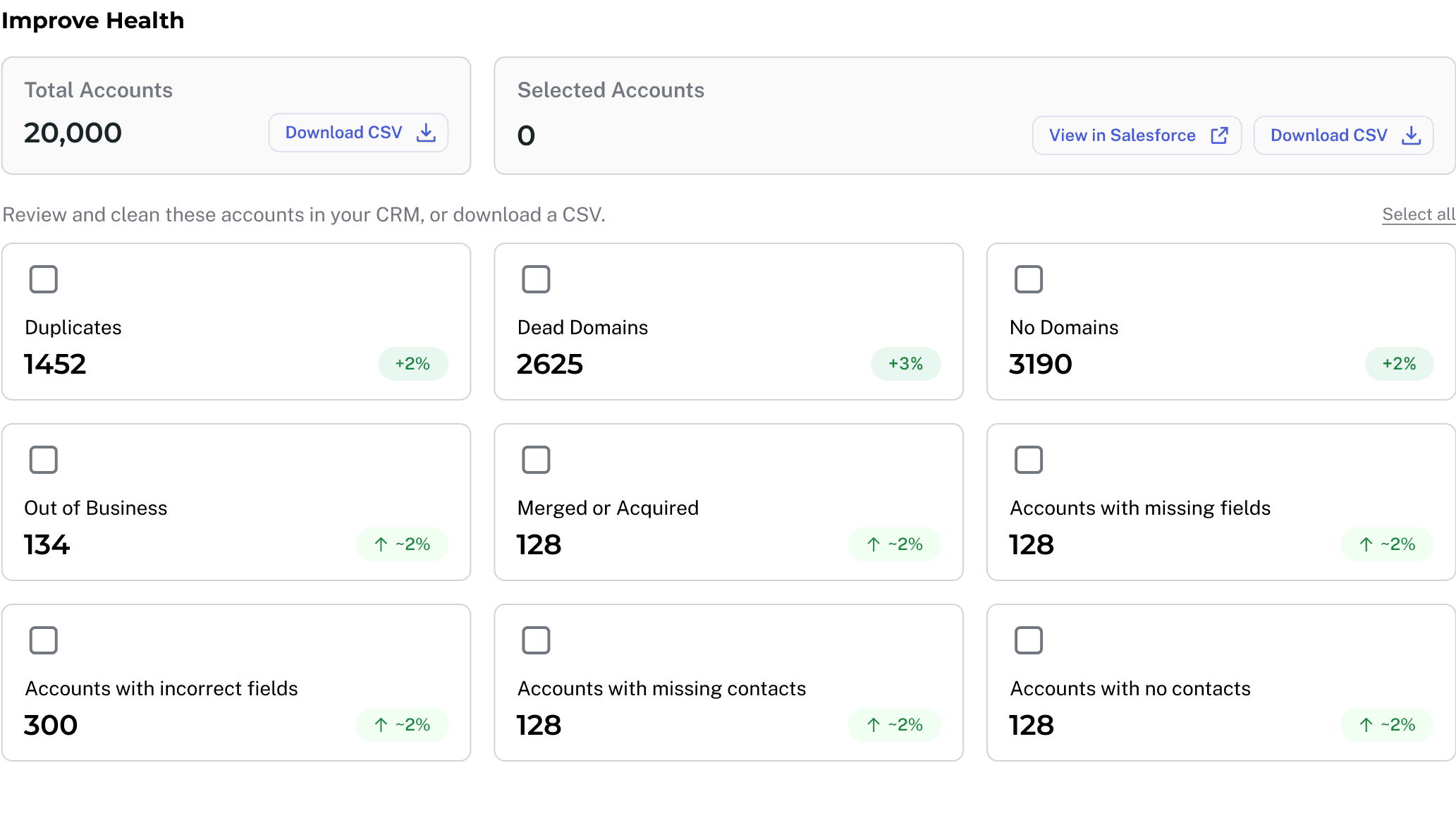
Task: Check the Duplicates checkbox
Action: 44,279
